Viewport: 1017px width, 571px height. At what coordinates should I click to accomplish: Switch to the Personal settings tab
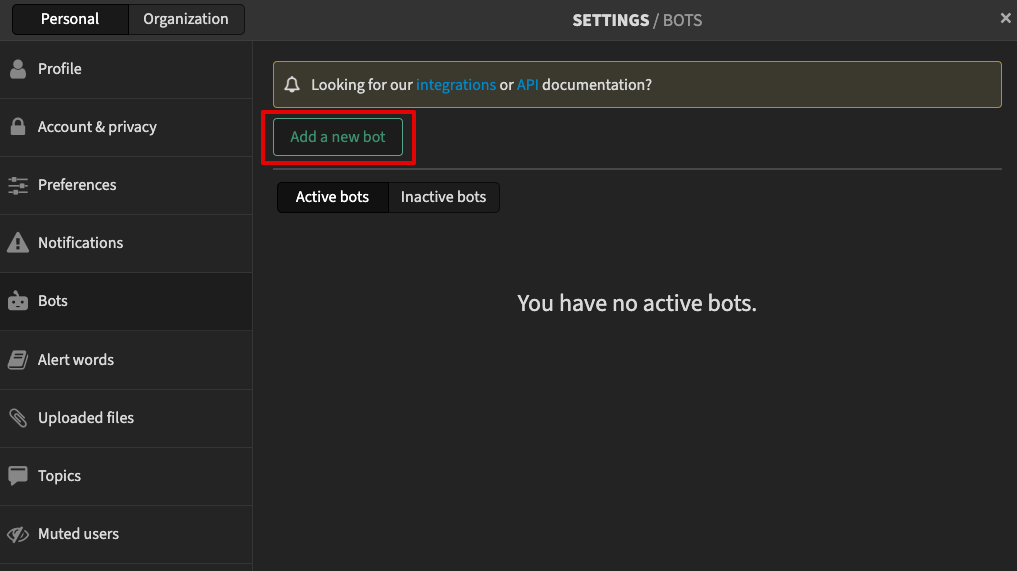(70, 19)
